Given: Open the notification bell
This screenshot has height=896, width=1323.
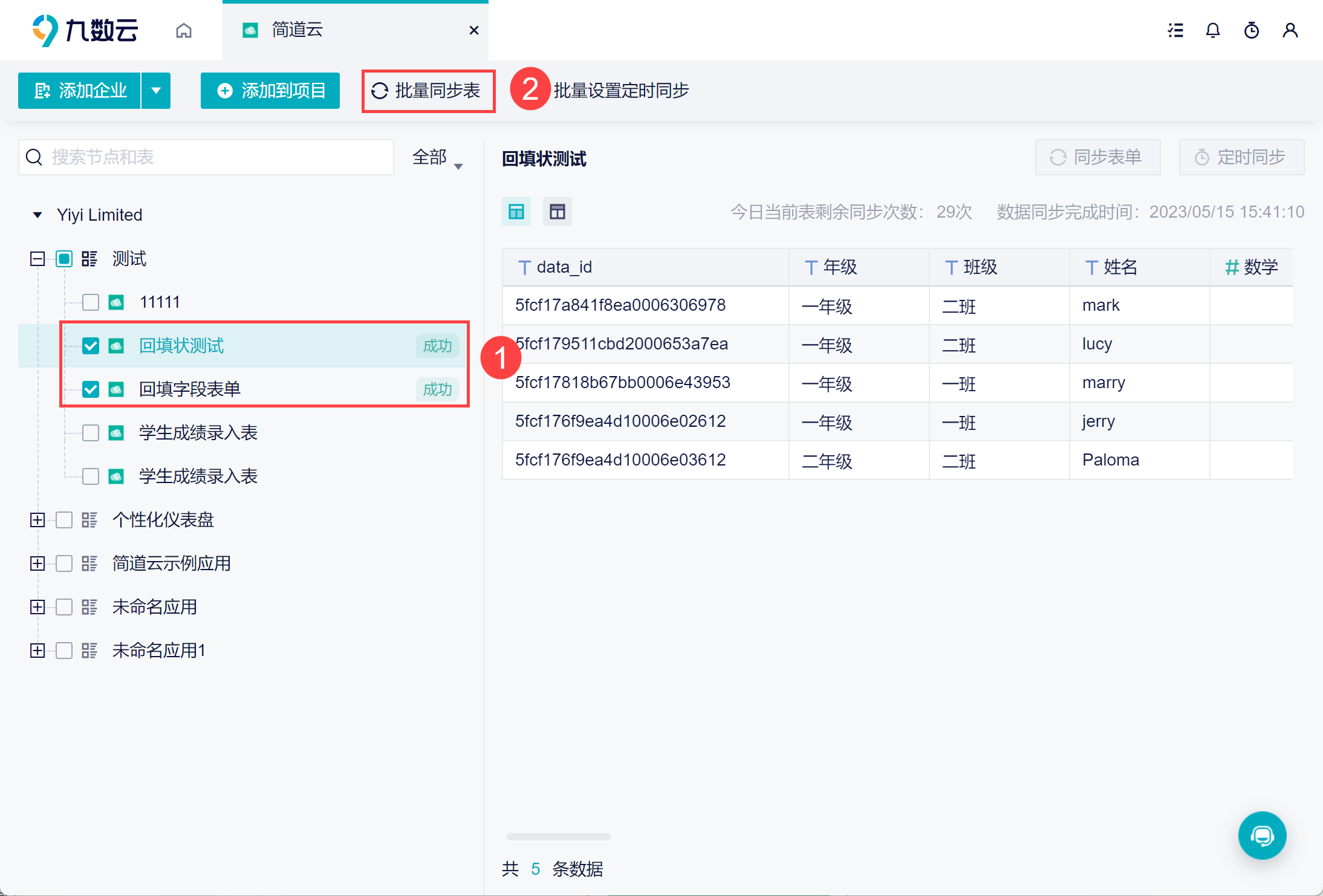Looking at the screenshot, I should click(x=1213, y=30).
